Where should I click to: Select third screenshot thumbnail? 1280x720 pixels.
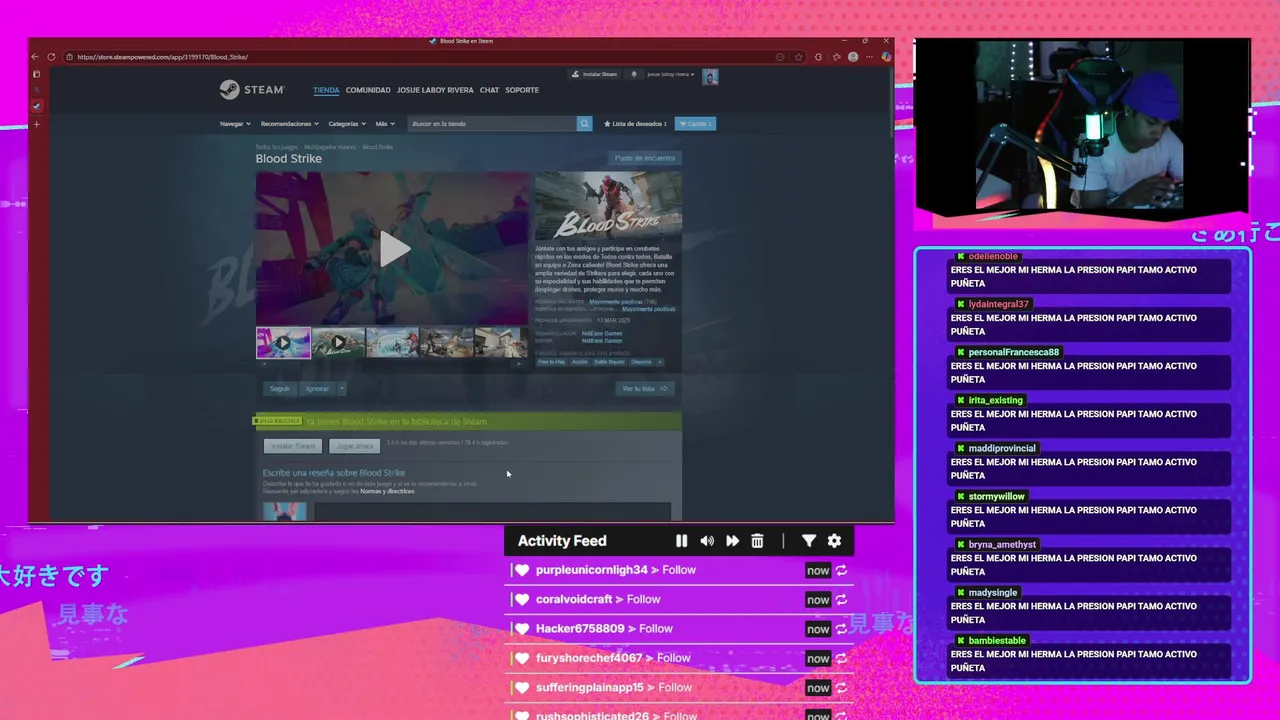pyautogui.click(x=392, y=343)
